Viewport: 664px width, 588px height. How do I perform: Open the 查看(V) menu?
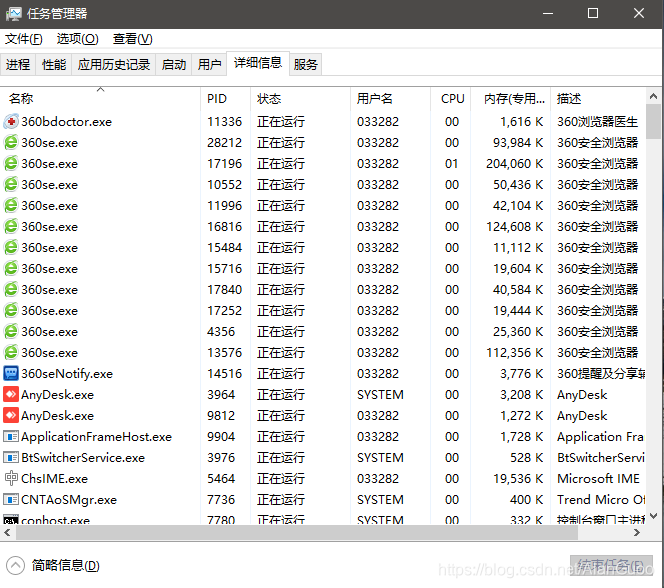click(x=133, y=39)
